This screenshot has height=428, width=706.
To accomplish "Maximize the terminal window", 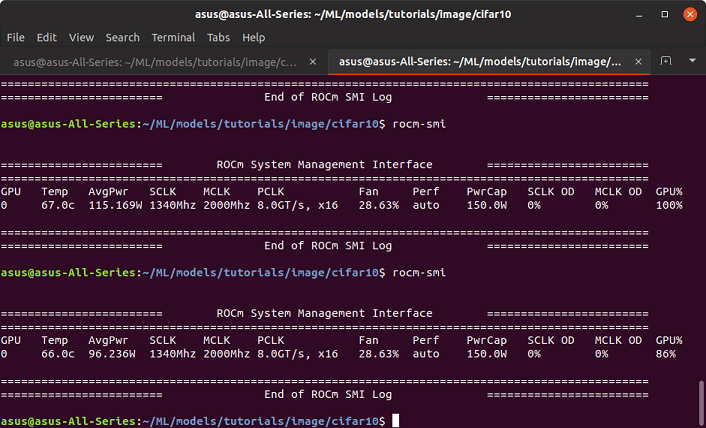I will [665, 14].
